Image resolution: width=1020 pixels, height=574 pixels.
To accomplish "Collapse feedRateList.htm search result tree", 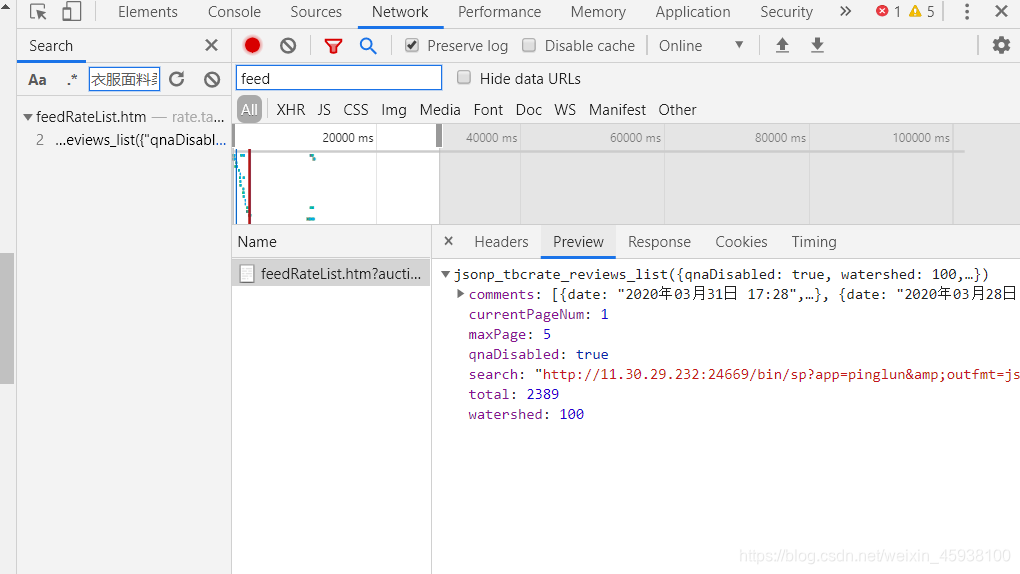I will 28,117.
